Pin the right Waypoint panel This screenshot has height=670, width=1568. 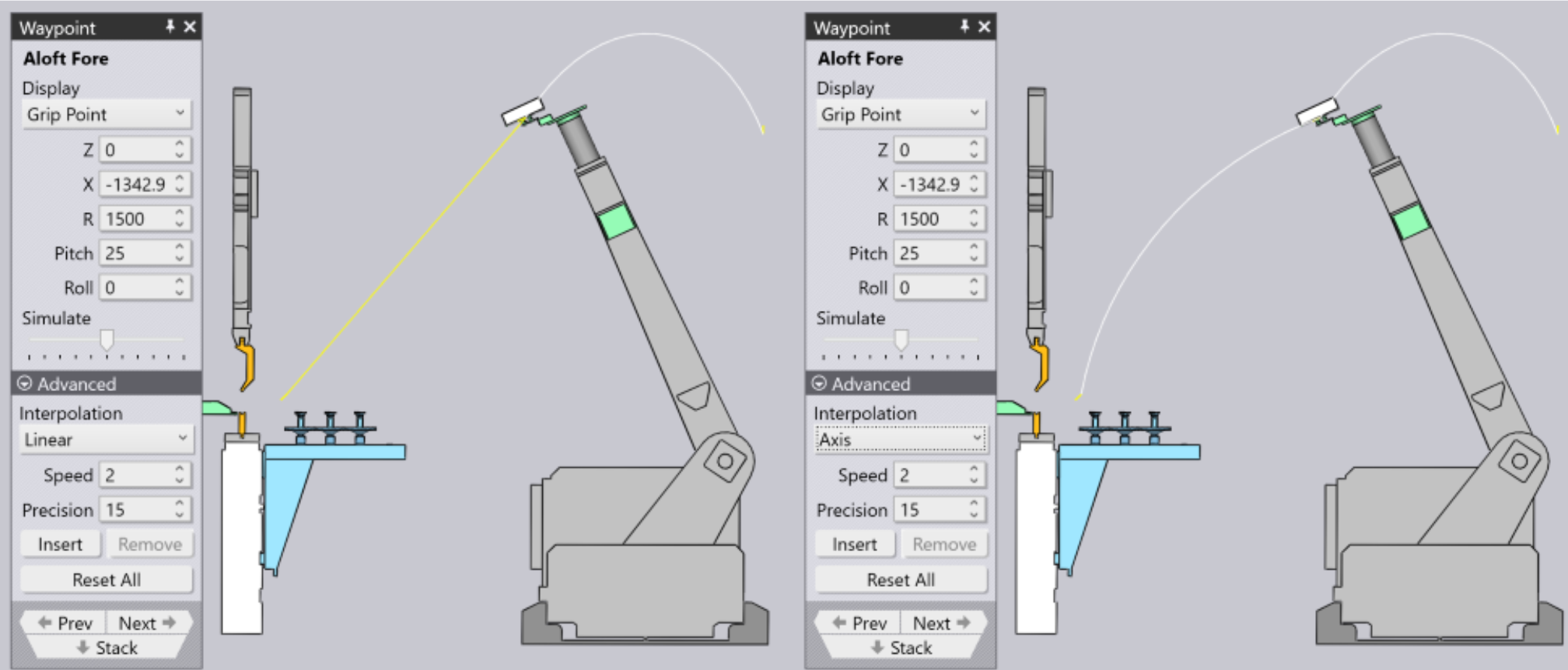[x=964, y=27]
